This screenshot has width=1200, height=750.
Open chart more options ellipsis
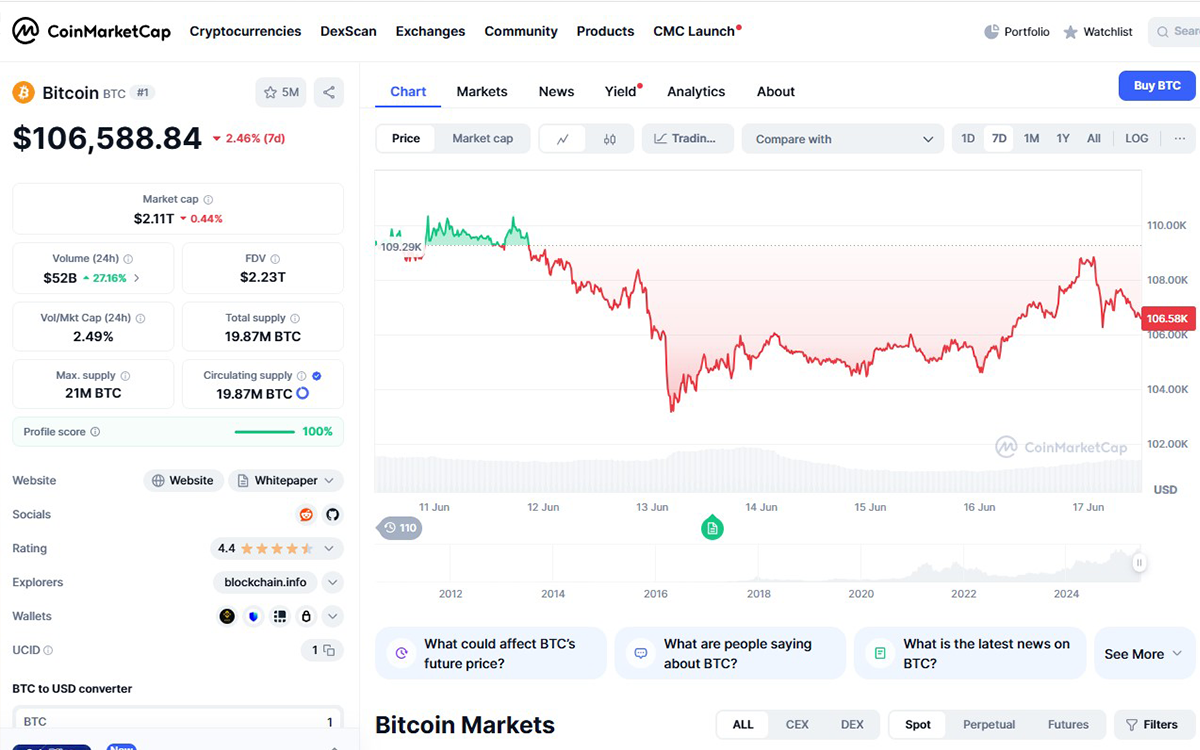[x=1179, y=138]
